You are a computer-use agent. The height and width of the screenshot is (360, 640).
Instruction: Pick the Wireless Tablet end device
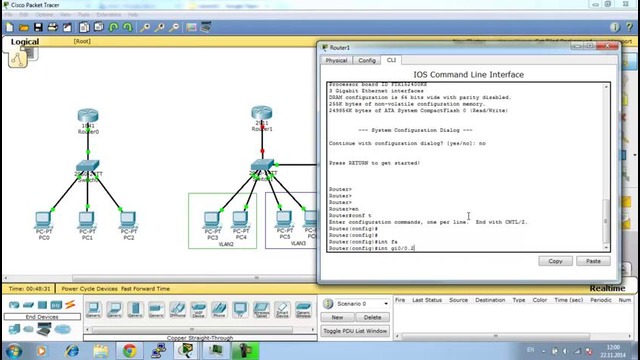pos(261,310)
